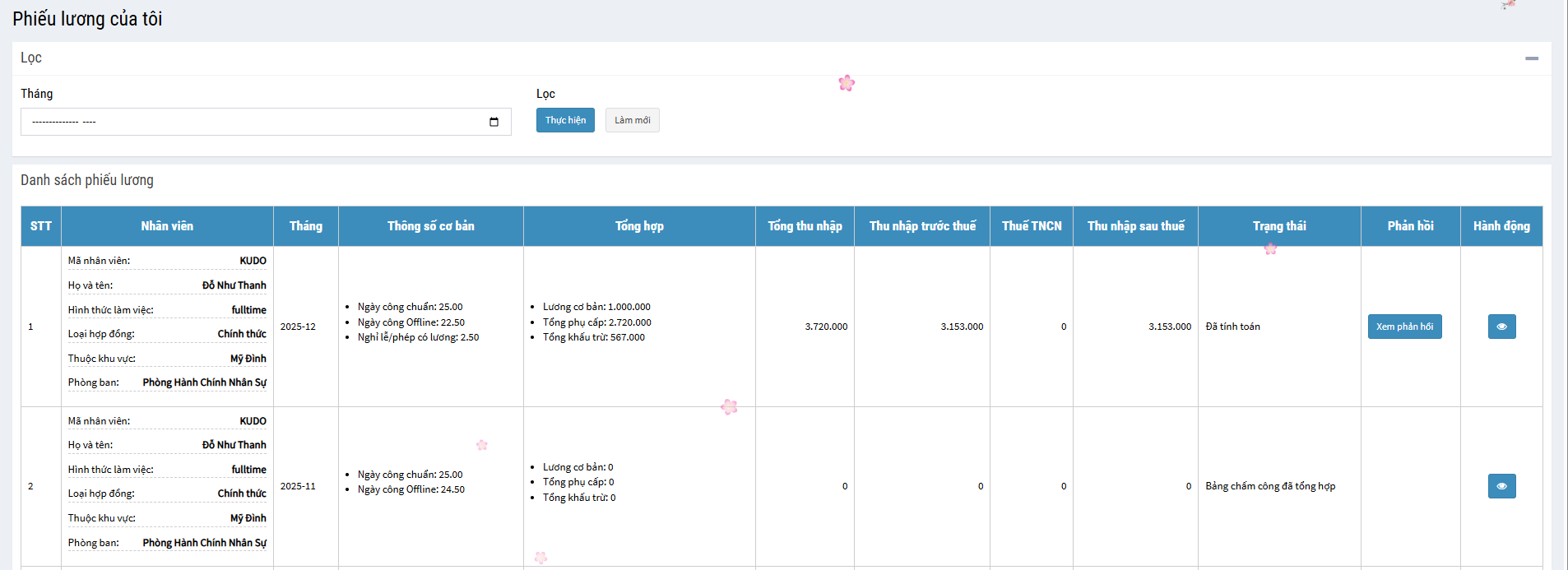Click the Nhân viên column header
The image size is (1568, 570).
(x=167, y=226)
